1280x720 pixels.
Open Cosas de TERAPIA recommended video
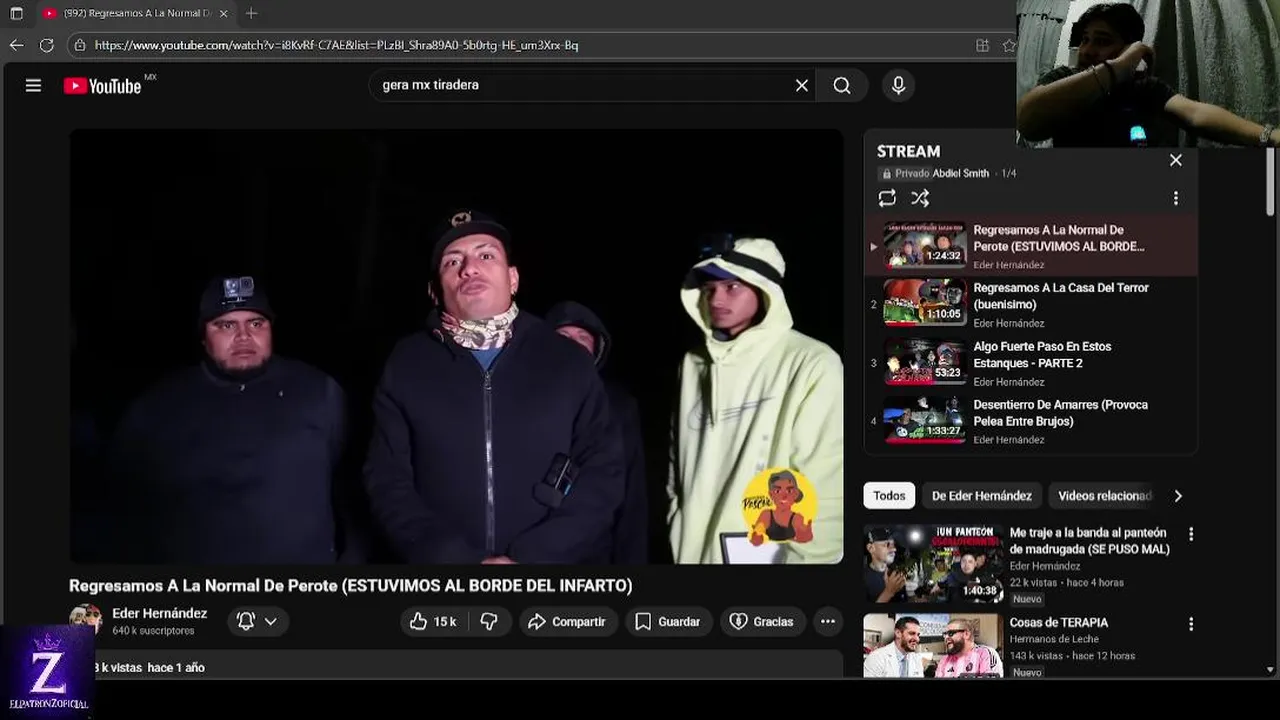pyautogui.click(x=1058, y=622)
